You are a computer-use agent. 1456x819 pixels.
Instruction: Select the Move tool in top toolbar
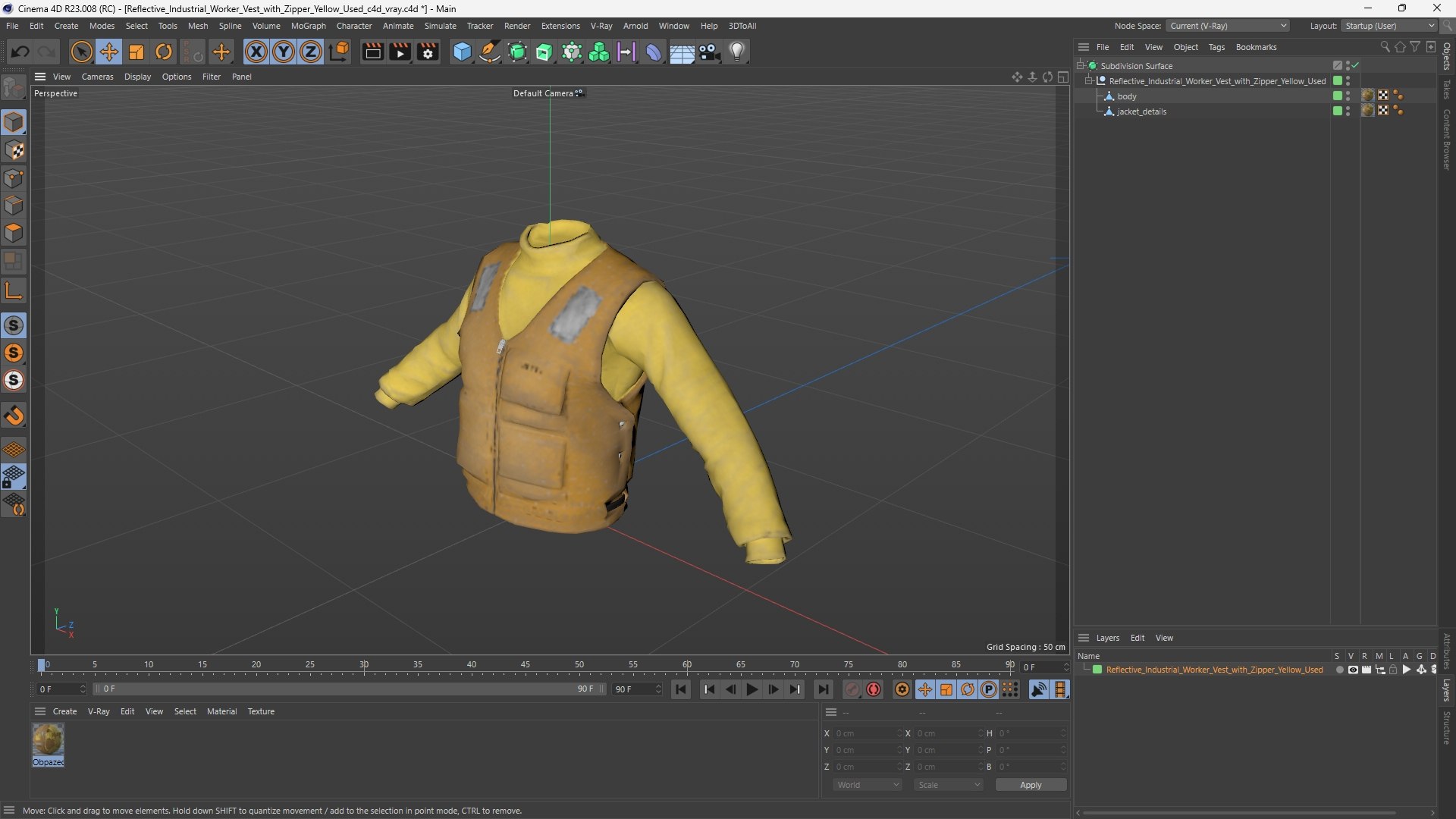[109, 52]
